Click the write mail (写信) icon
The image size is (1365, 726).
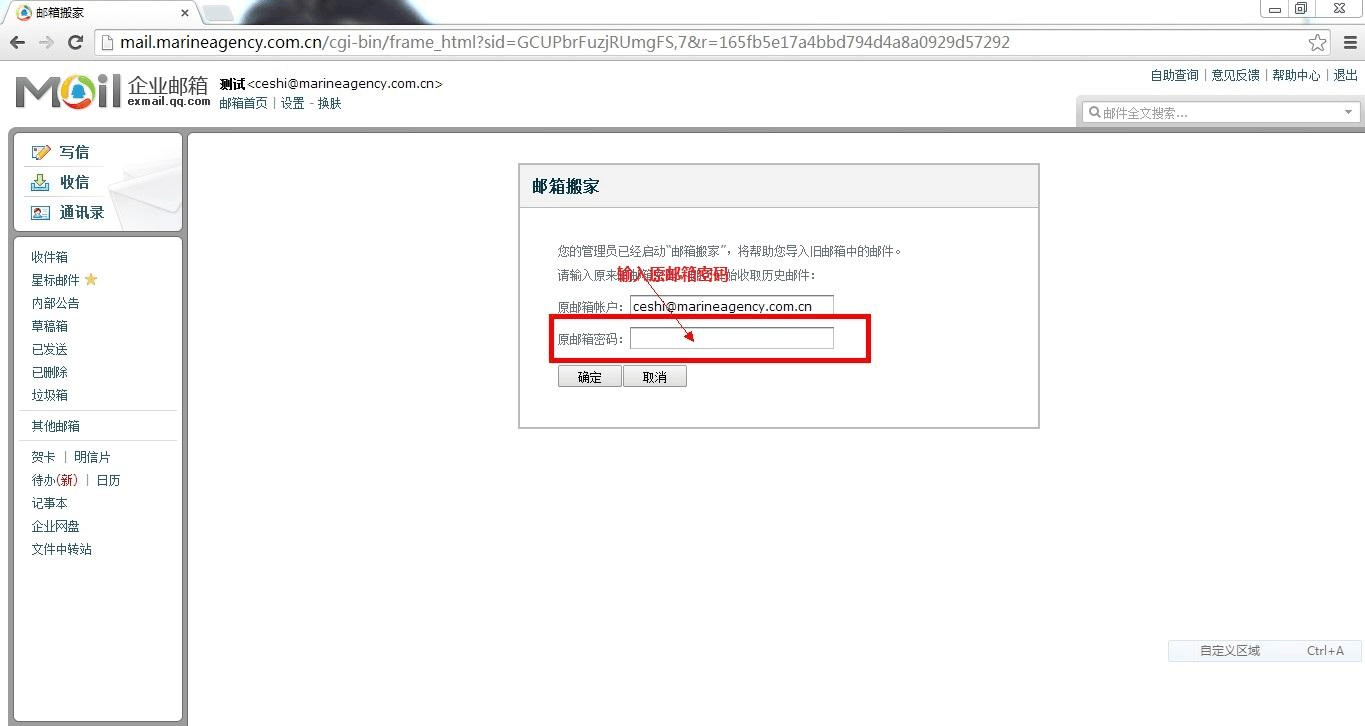click(41, 152)
